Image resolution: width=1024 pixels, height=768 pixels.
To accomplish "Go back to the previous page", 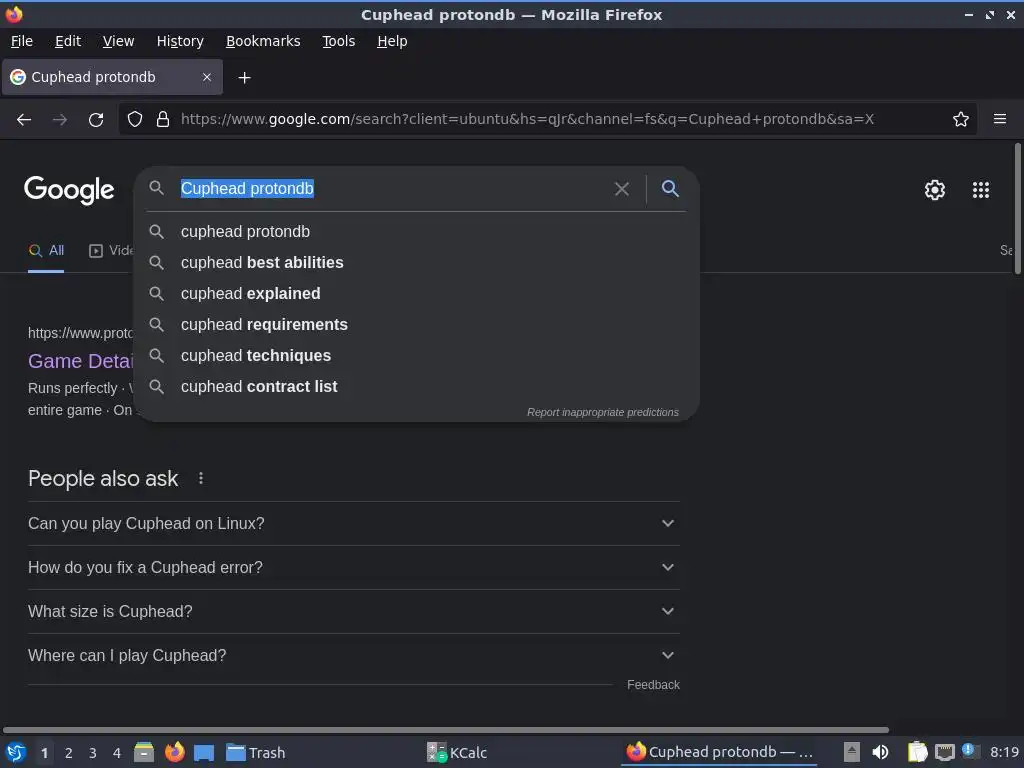I will point(24,120).
